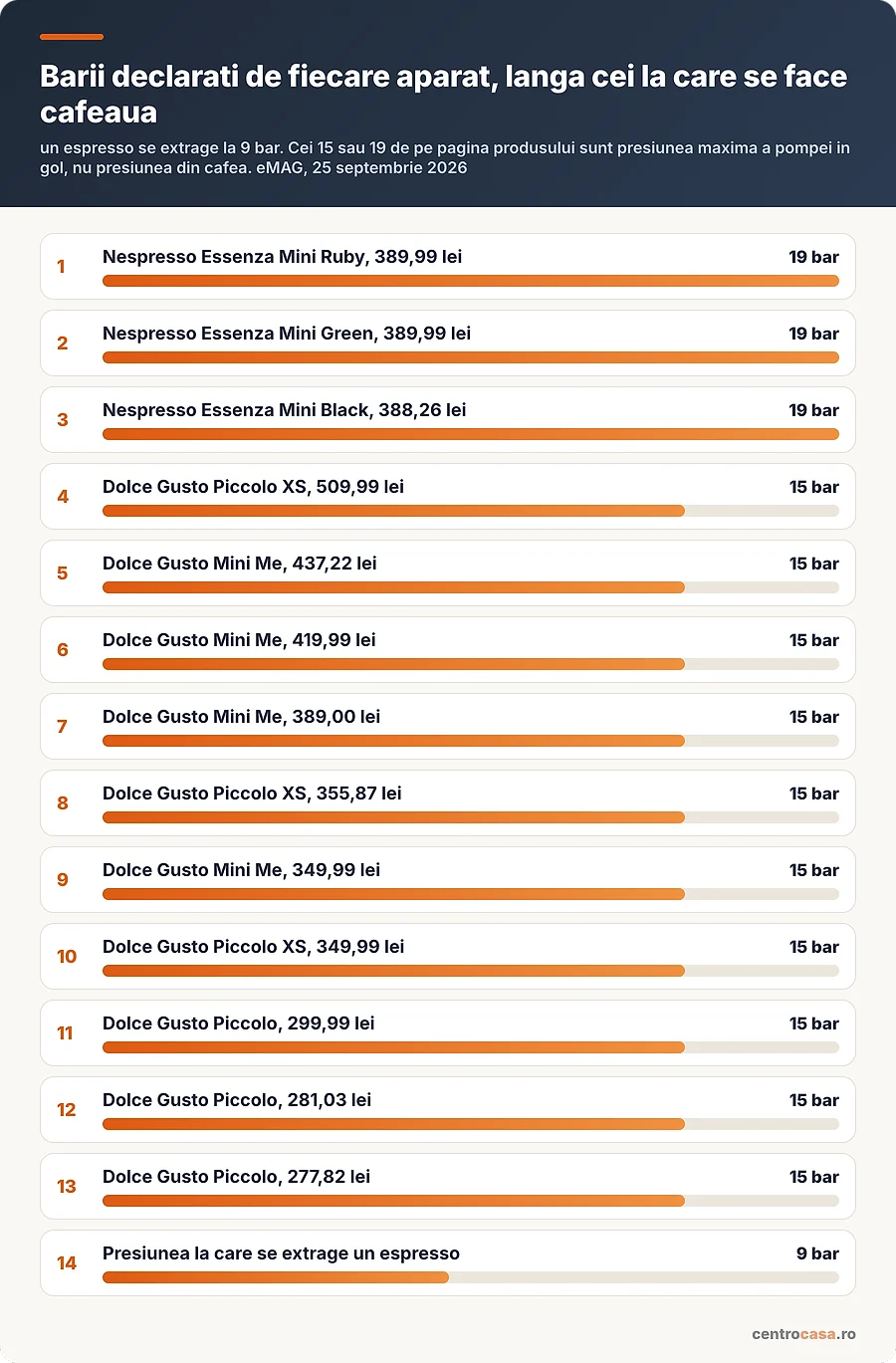
Task: Click rank number 10 badge
Action: pyautogui.click(x=67, y=957)
